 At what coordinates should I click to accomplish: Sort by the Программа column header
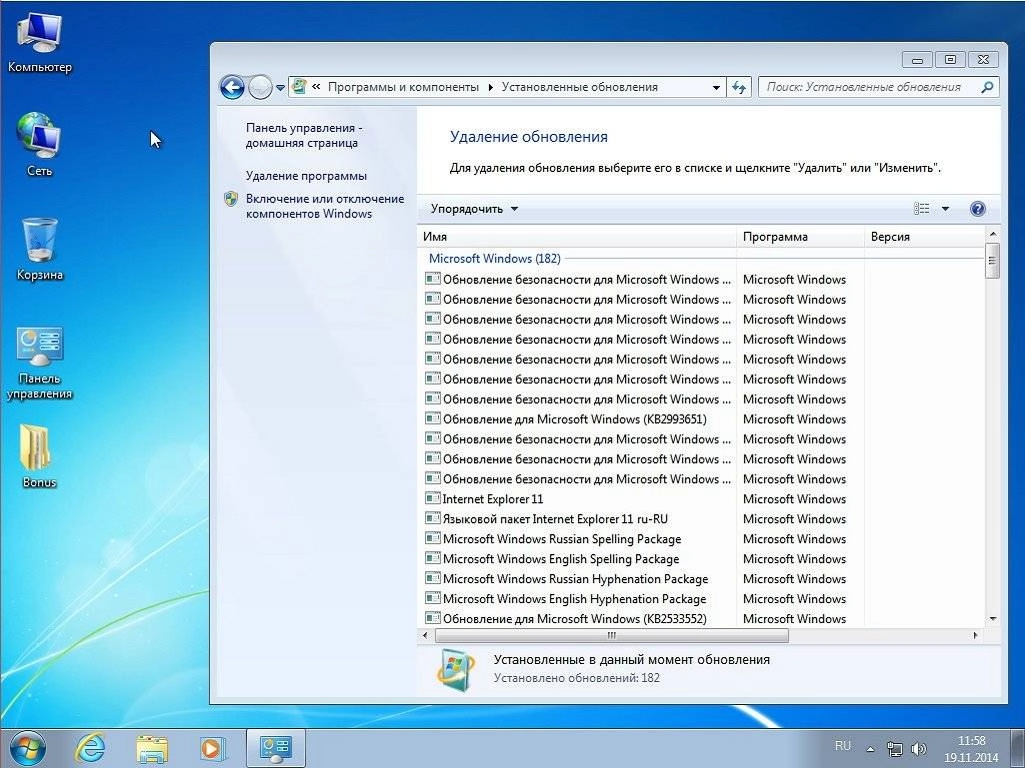pos(801,237)
